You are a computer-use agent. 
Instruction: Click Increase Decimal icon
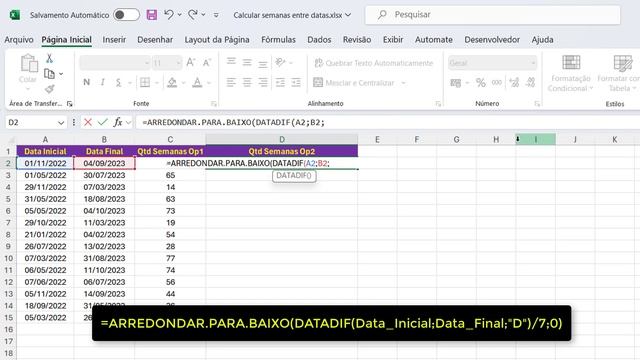514,83
